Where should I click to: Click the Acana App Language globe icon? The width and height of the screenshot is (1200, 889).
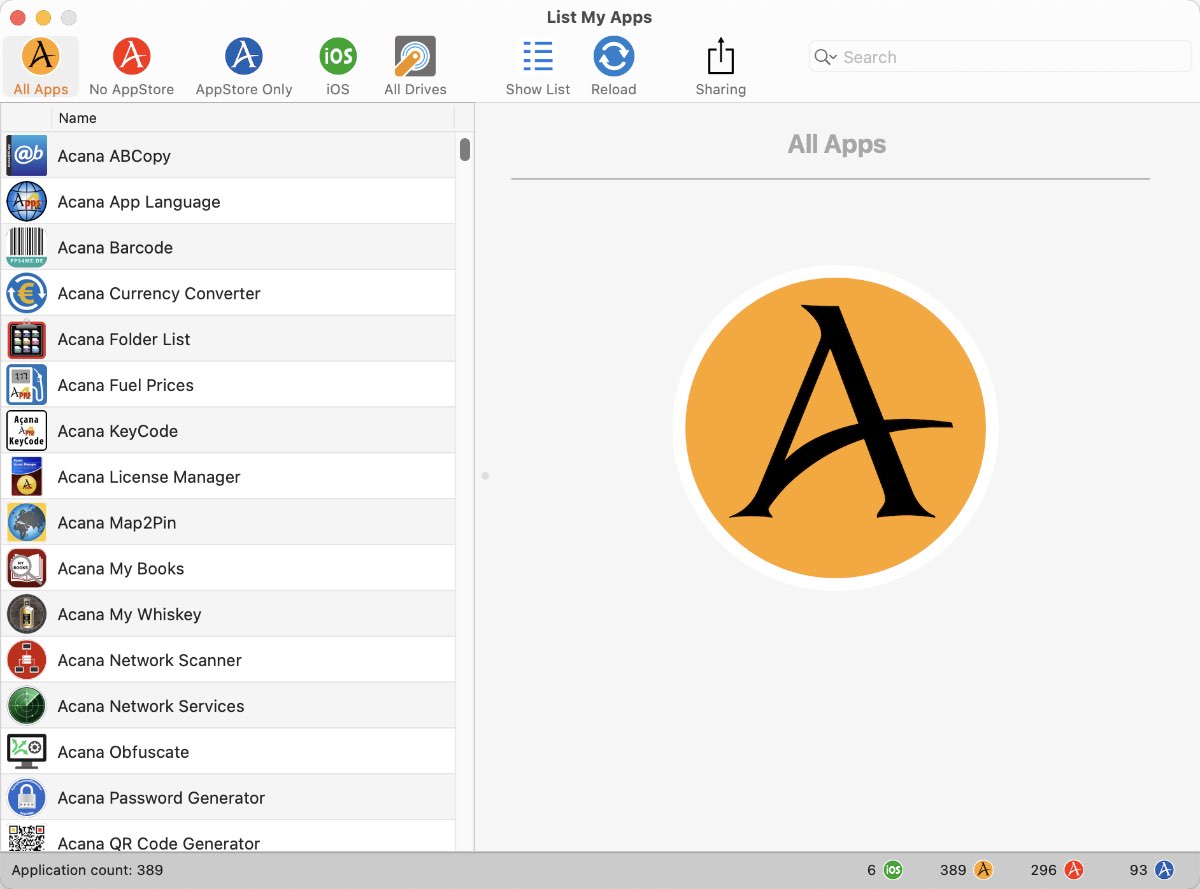coord(27,201)
